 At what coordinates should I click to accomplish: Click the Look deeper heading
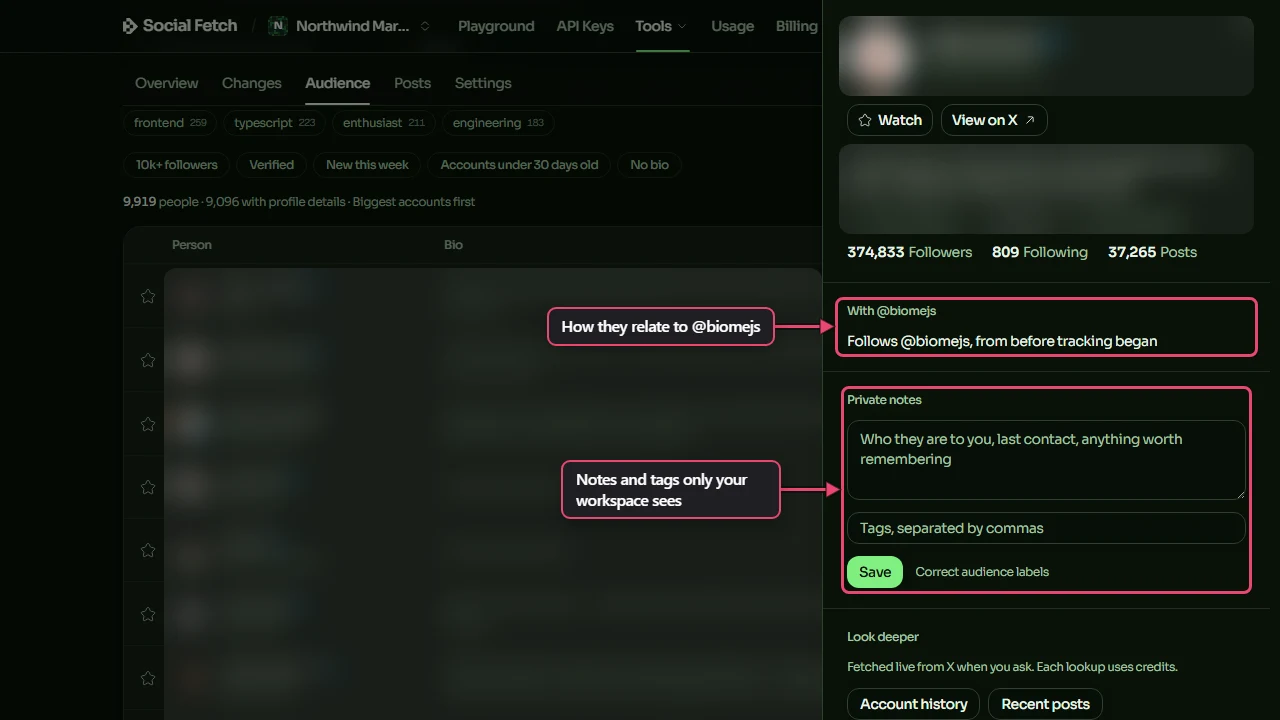[883, 637]
